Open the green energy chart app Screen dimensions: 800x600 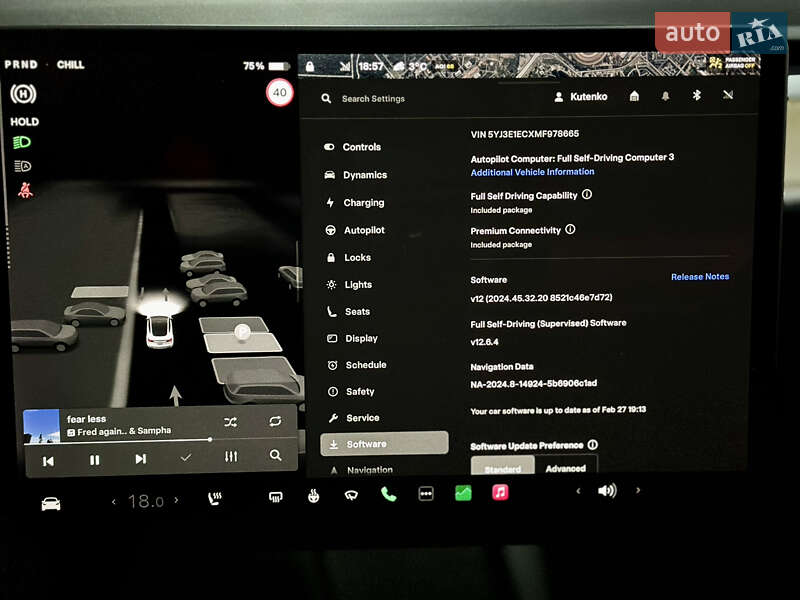tap(463, 493)
